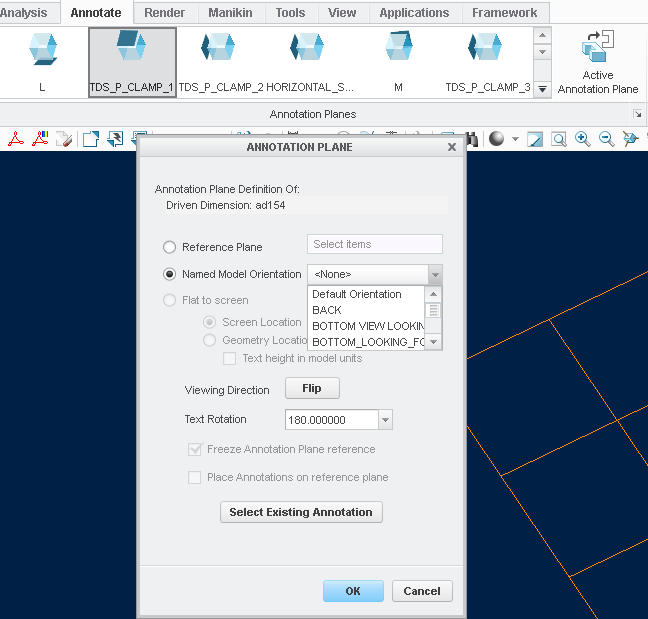Click the Flip viewing direction button
648x619 pixels.
tap(312, 388)
